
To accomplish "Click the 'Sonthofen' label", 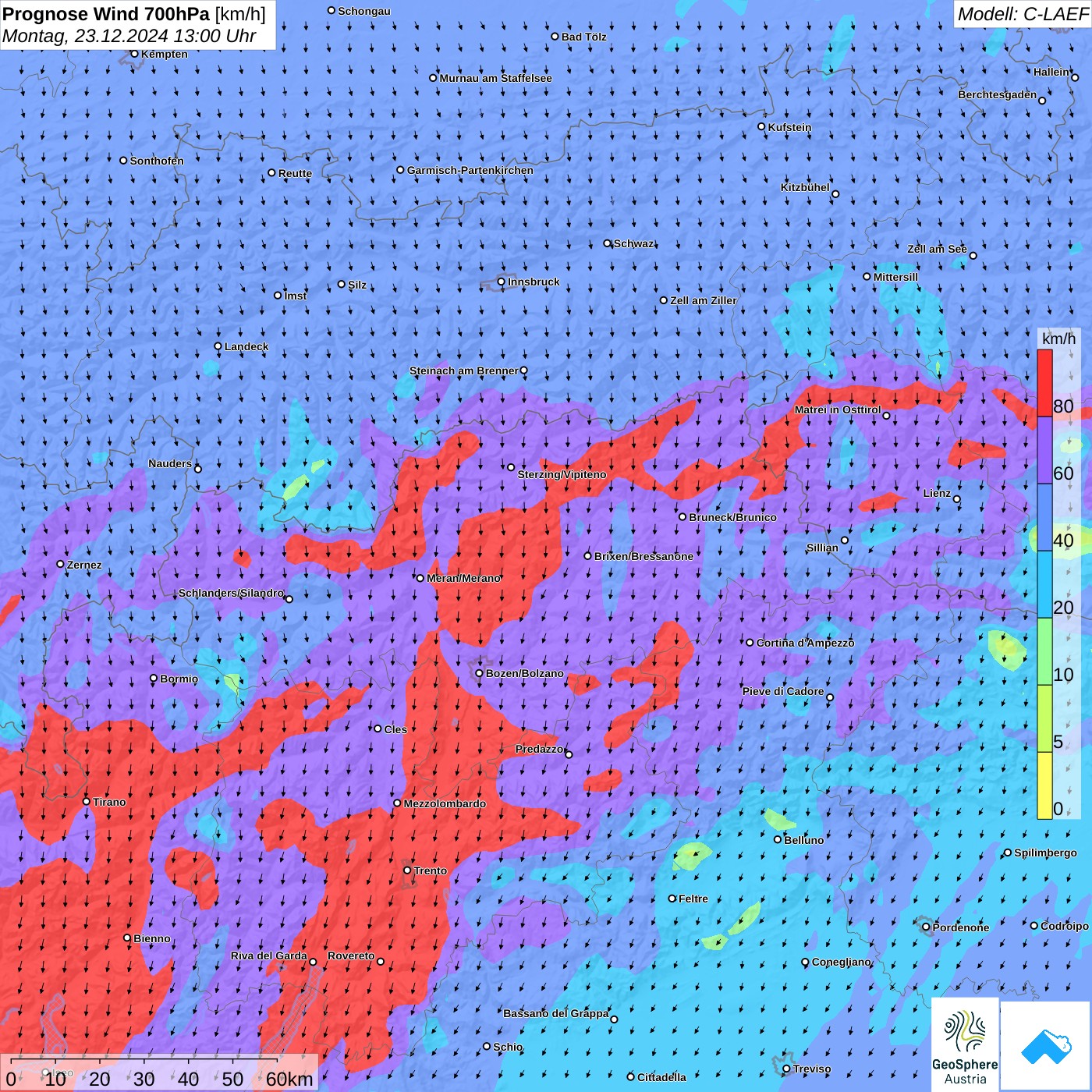I will (157, 161).
